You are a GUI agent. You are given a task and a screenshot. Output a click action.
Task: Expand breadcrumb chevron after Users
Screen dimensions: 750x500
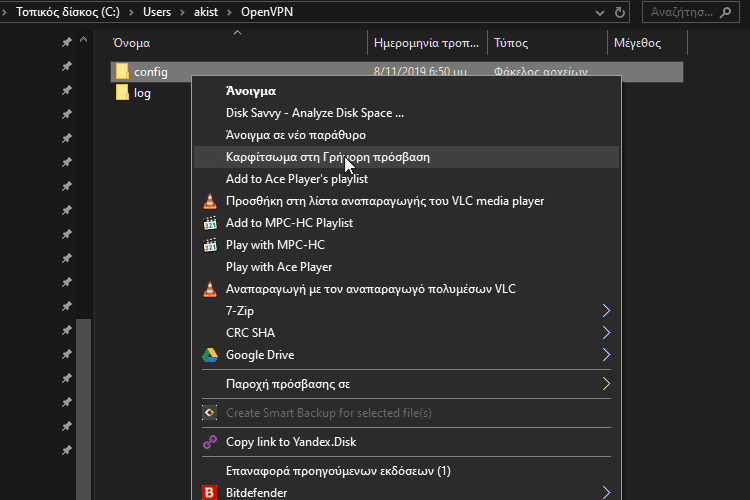(182, 12)
